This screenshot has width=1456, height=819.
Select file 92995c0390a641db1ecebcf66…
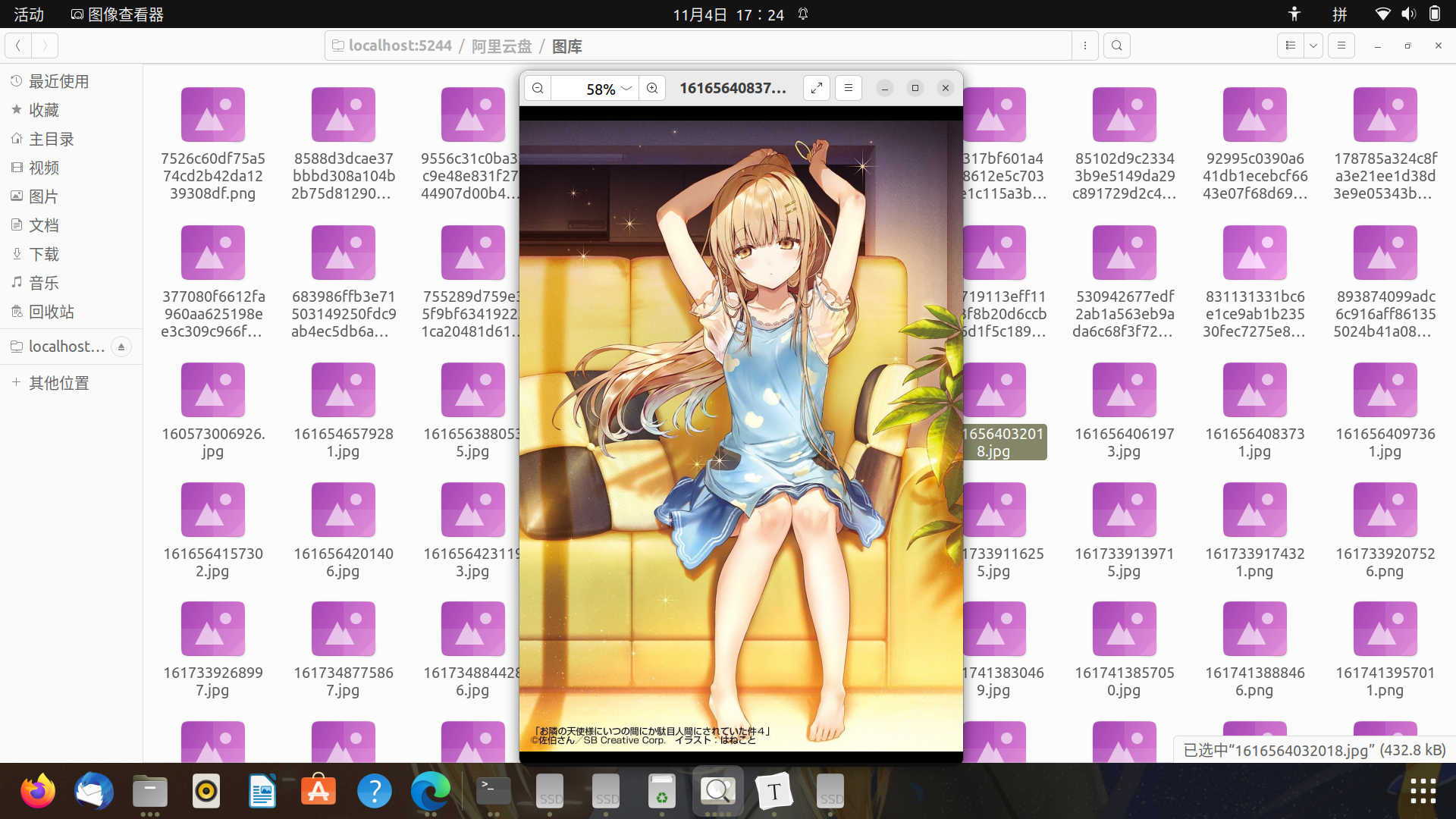(1255, 144)
